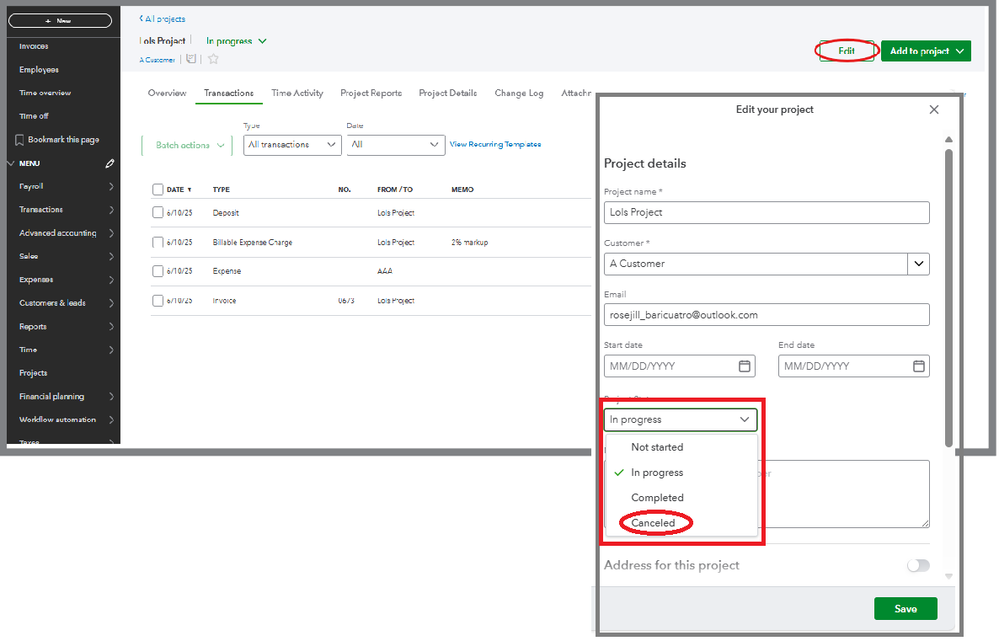The image size is (999, 641).
Task: Check the Deposit transaction checkbox
Action: [158, 213]
